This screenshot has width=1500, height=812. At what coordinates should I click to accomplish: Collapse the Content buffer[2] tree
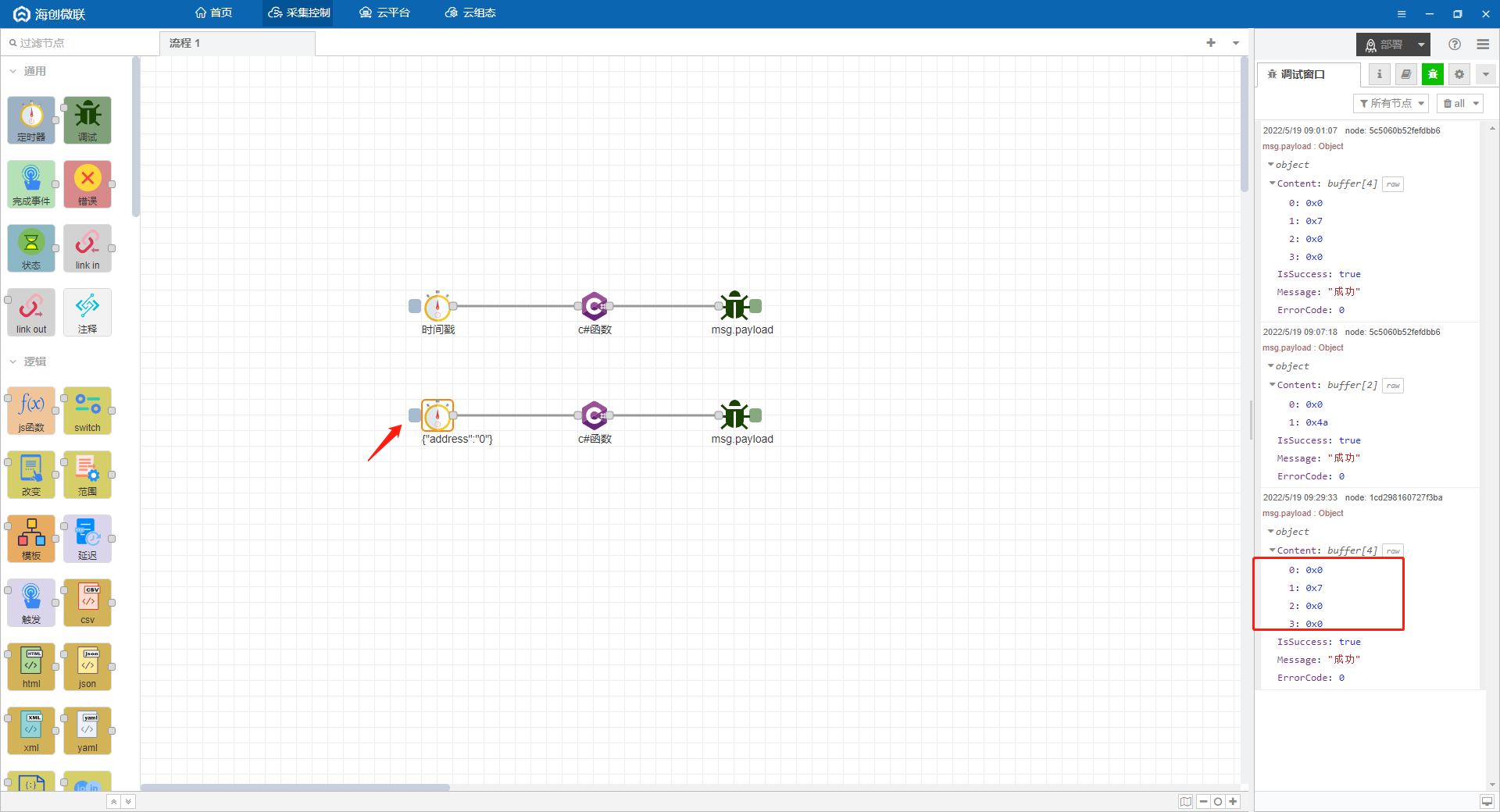click(x=1273, y=385)
